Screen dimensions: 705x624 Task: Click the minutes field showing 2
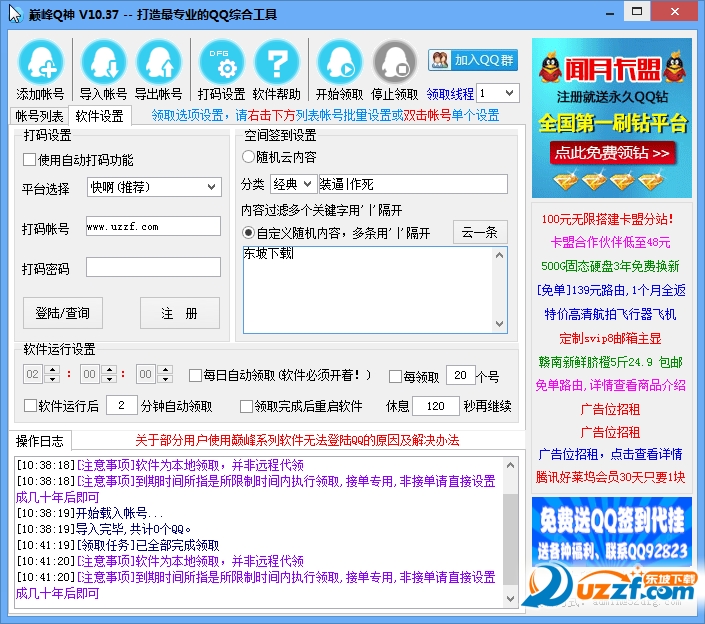point(121,406)
